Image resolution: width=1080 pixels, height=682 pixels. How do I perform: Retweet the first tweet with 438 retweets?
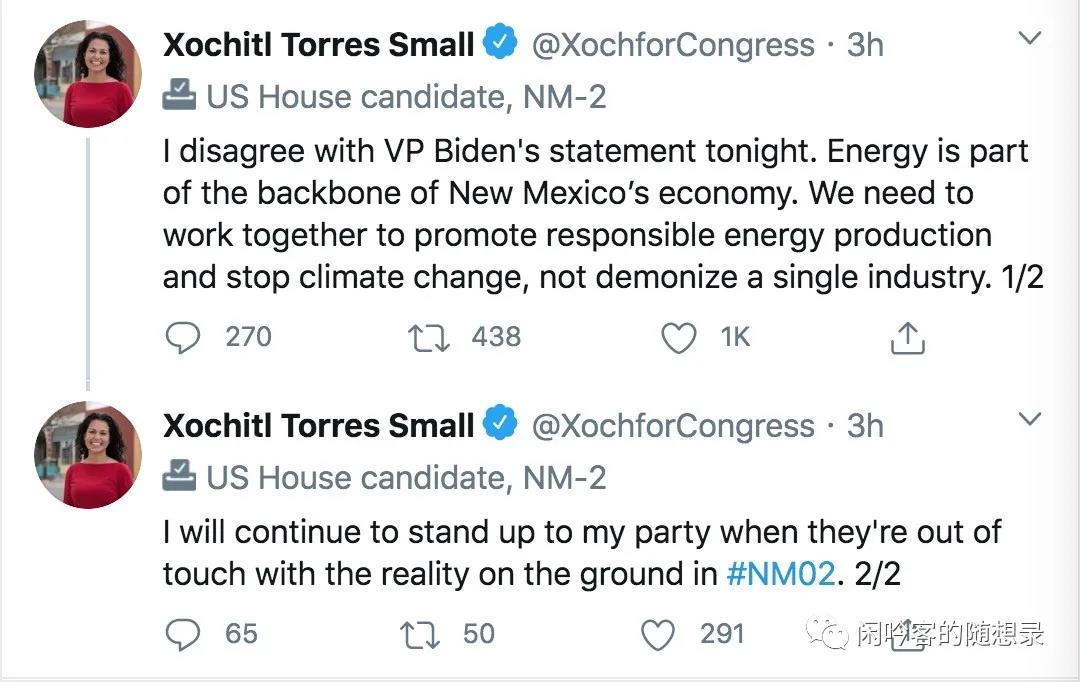point(429,337)
